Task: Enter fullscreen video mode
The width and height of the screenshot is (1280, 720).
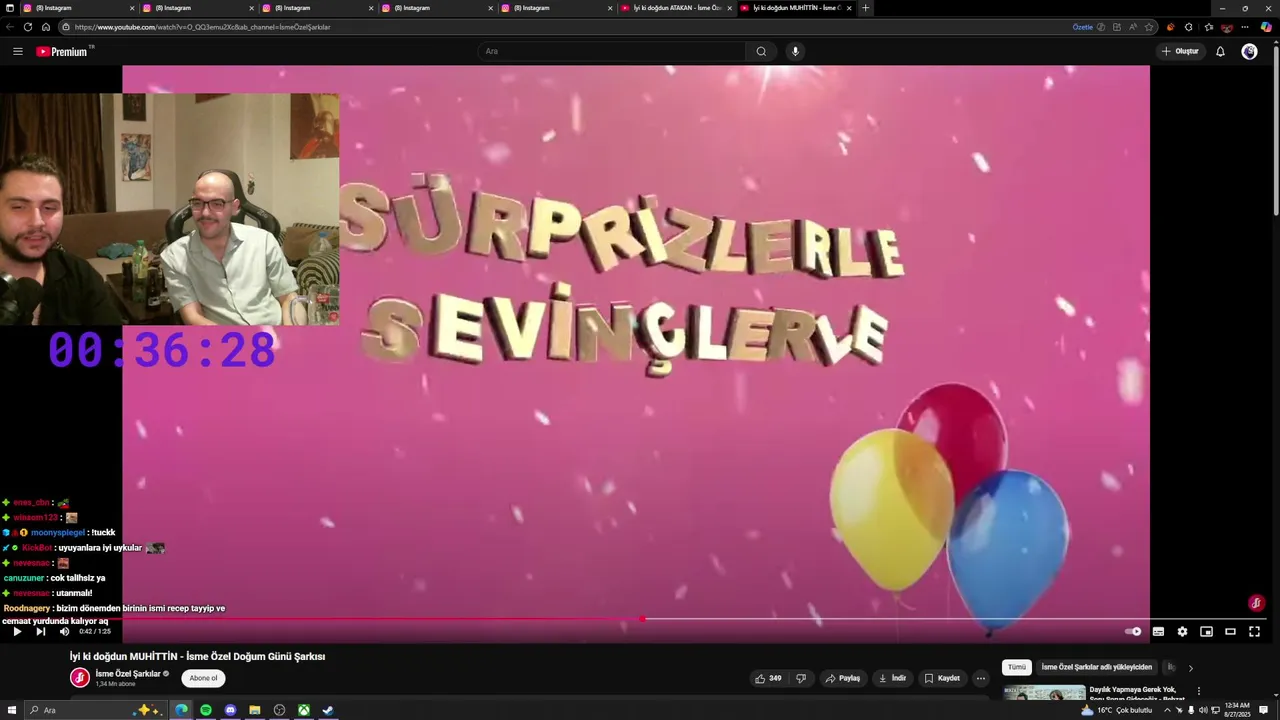Action: [1254, 631]
